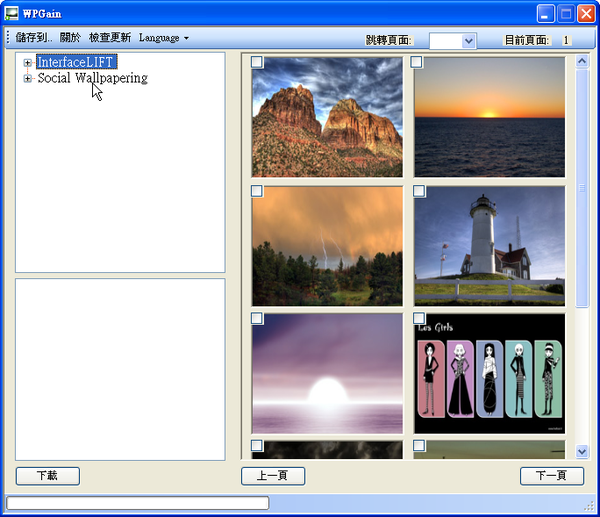Image resolution: width=600 pixels, height=517 pixels.
Task: Check the Les Girls wallpaper checkbox
Action: [419, 318]
